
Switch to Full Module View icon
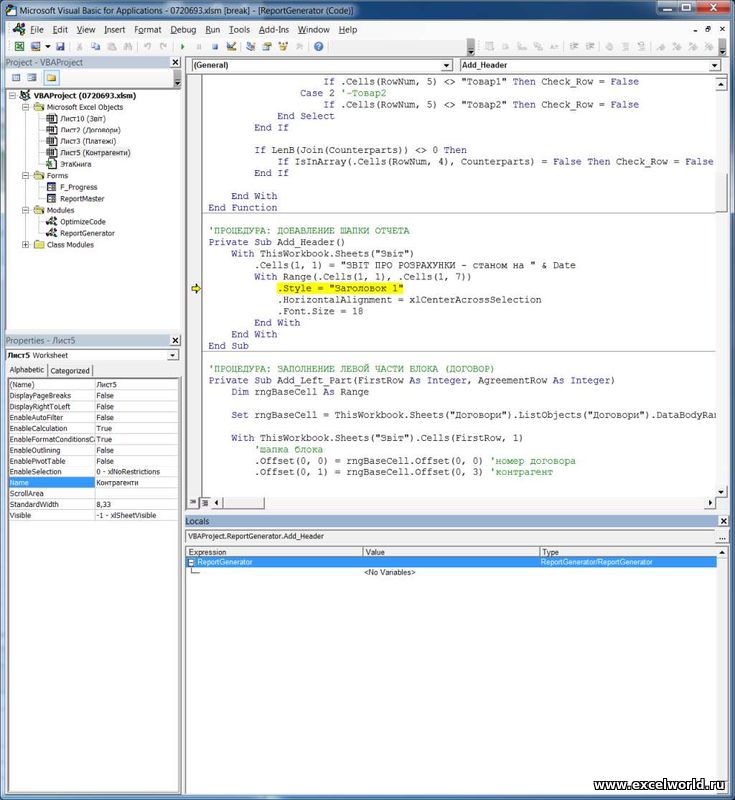pos(204,503)
